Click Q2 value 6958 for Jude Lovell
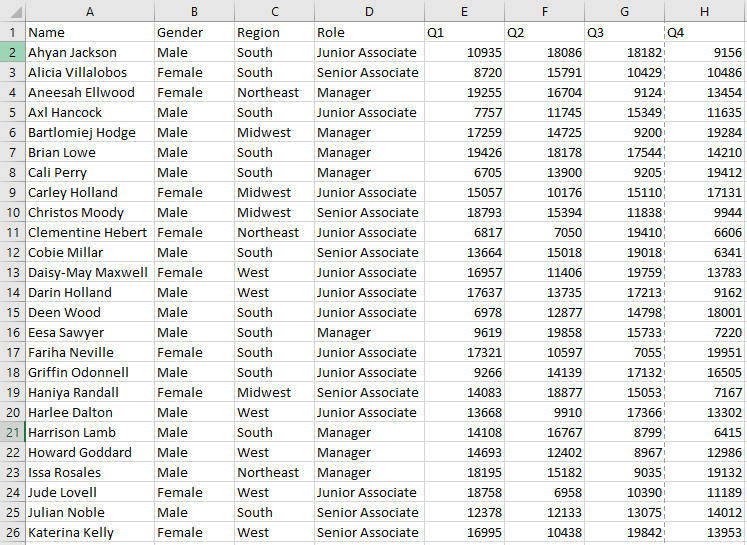This screenshot has height=545, width=747. point(545,492)
